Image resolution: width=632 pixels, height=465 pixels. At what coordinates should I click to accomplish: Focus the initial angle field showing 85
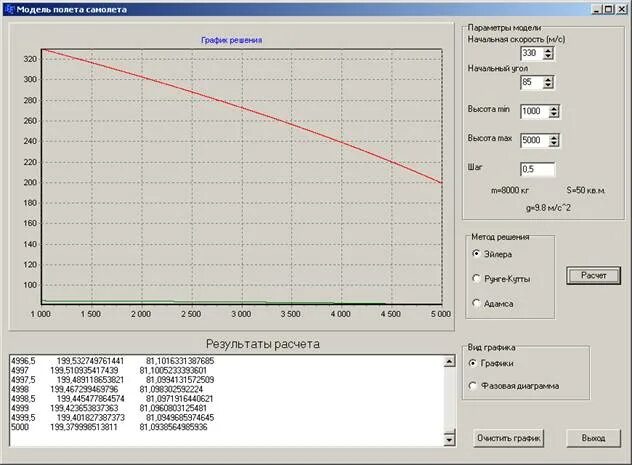point(532,82)
